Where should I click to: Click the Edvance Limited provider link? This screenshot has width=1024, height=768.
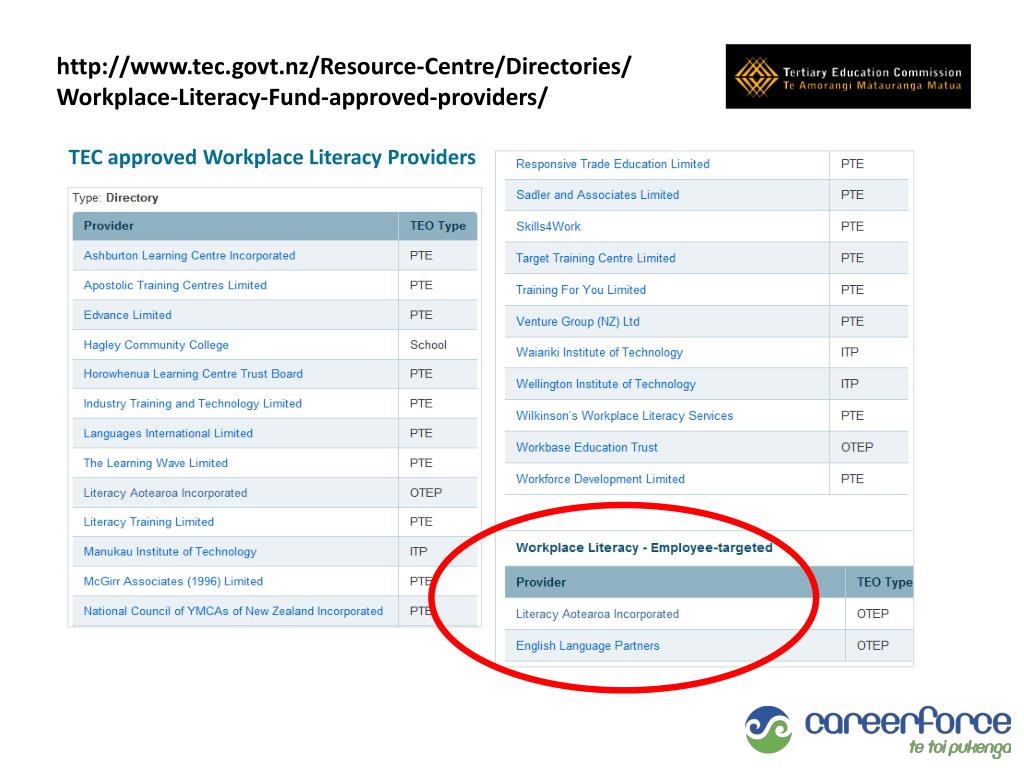tap(127, 315)
